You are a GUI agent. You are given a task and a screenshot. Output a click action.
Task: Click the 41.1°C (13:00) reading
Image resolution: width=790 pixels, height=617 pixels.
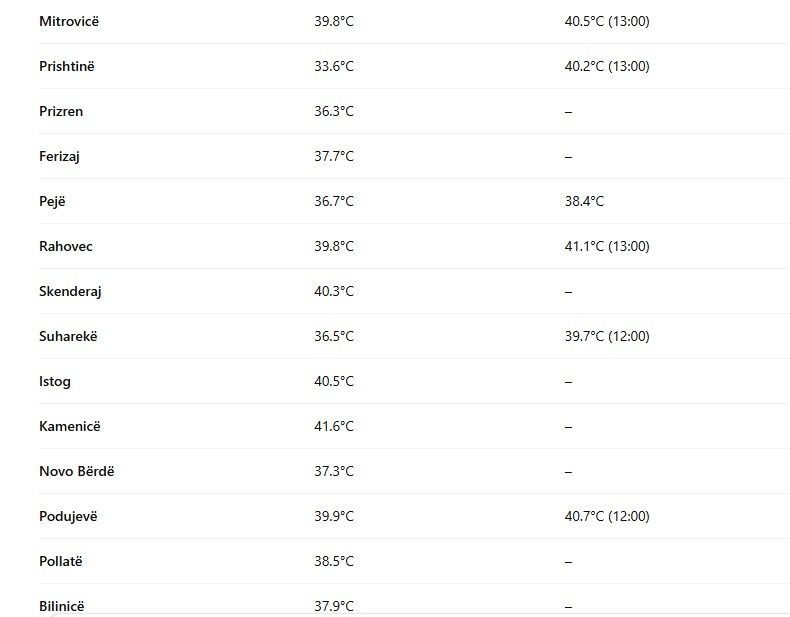click(607, 246)
